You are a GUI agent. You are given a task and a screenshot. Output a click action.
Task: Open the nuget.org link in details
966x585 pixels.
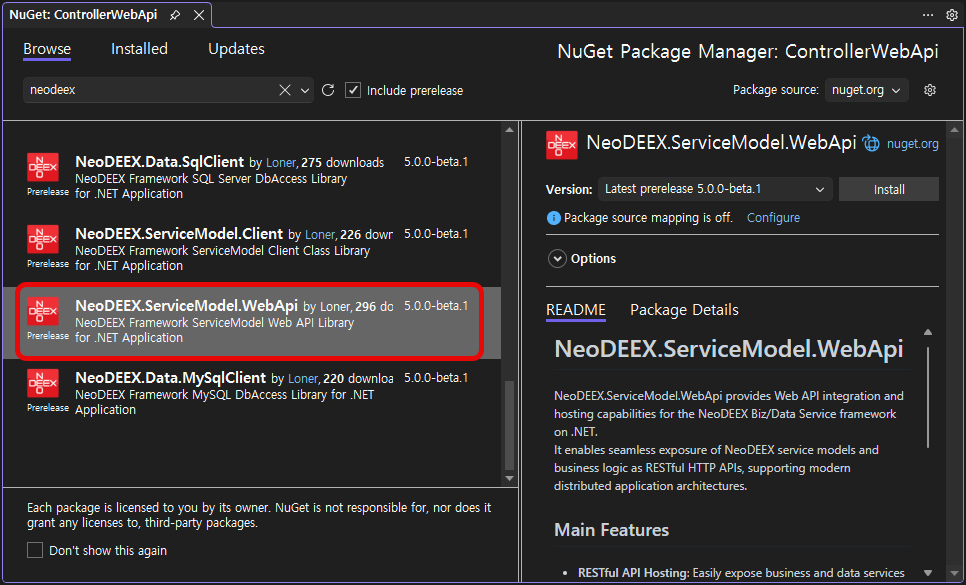(912, 144)
